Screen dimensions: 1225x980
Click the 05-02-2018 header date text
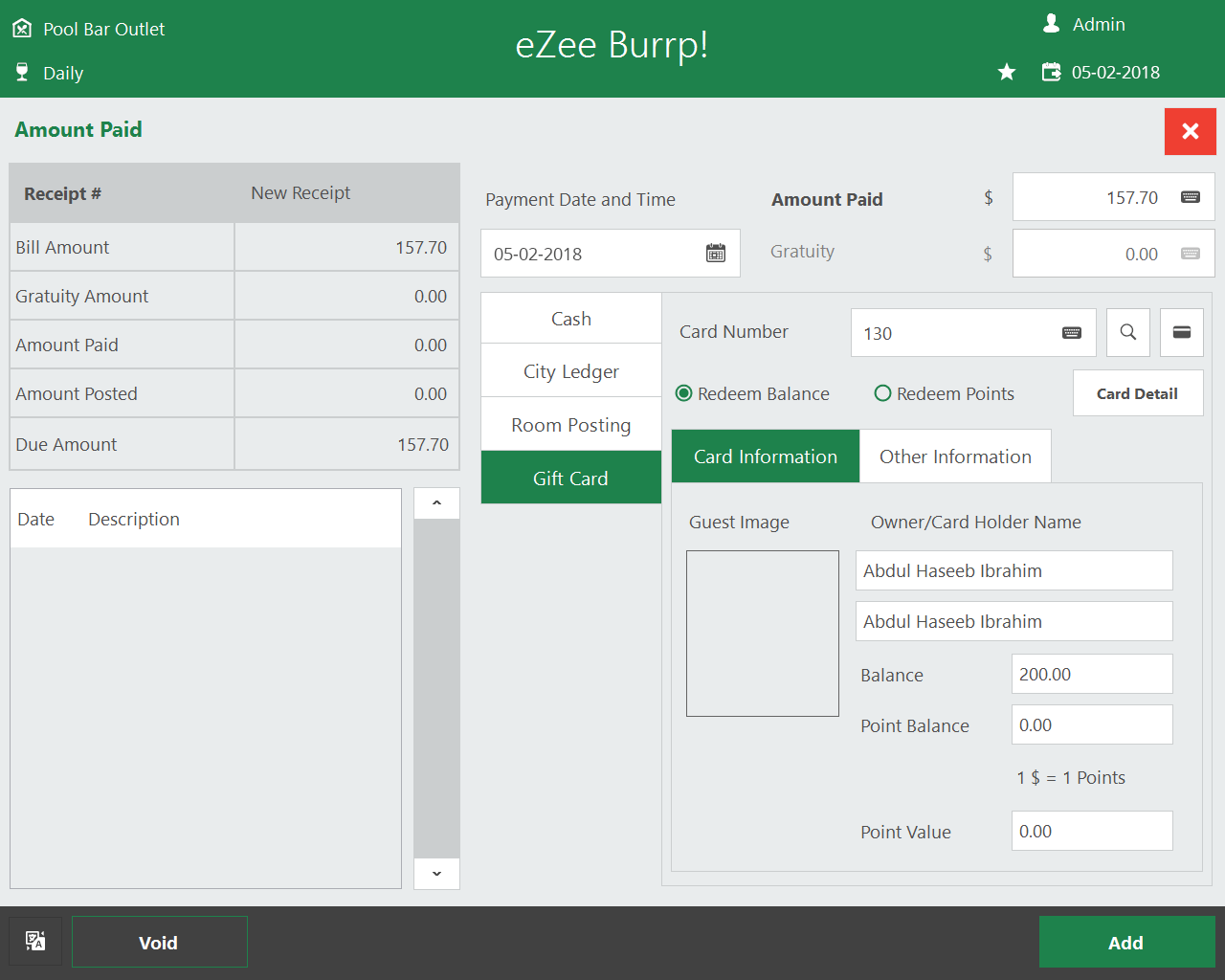click(x=1116, y=72)
